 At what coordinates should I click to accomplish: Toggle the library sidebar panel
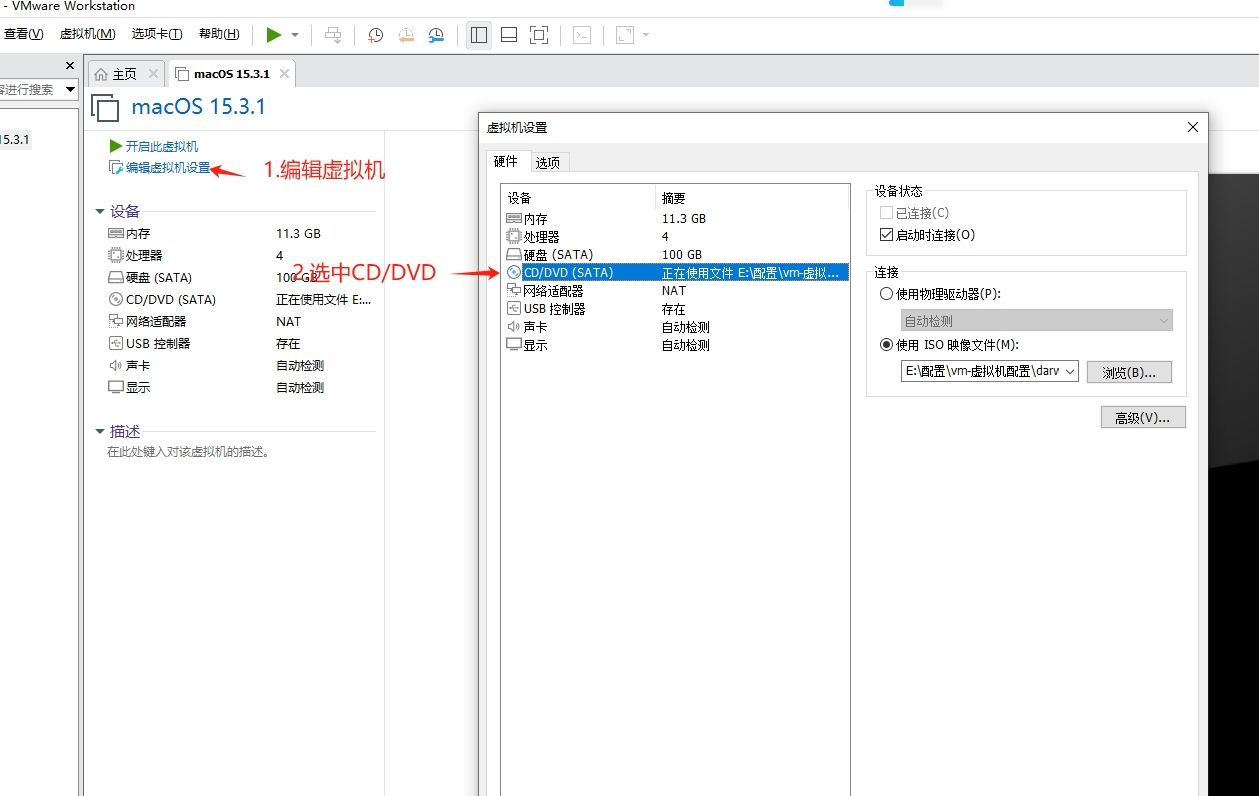click(478, 34)
